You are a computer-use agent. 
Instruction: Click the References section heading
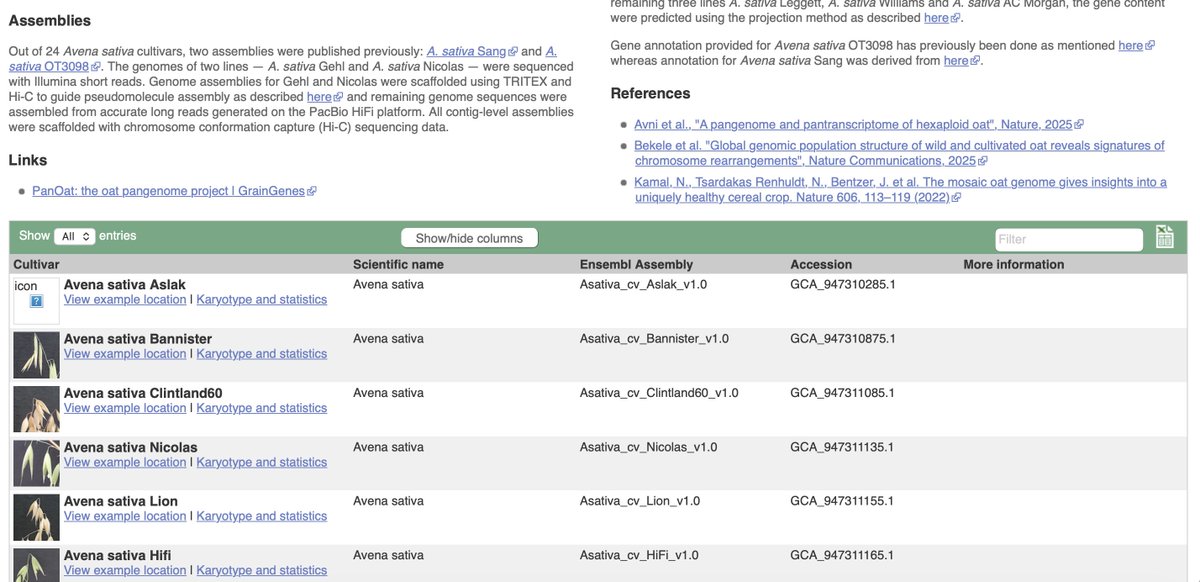pyautogui.click(x=650, y=93)
